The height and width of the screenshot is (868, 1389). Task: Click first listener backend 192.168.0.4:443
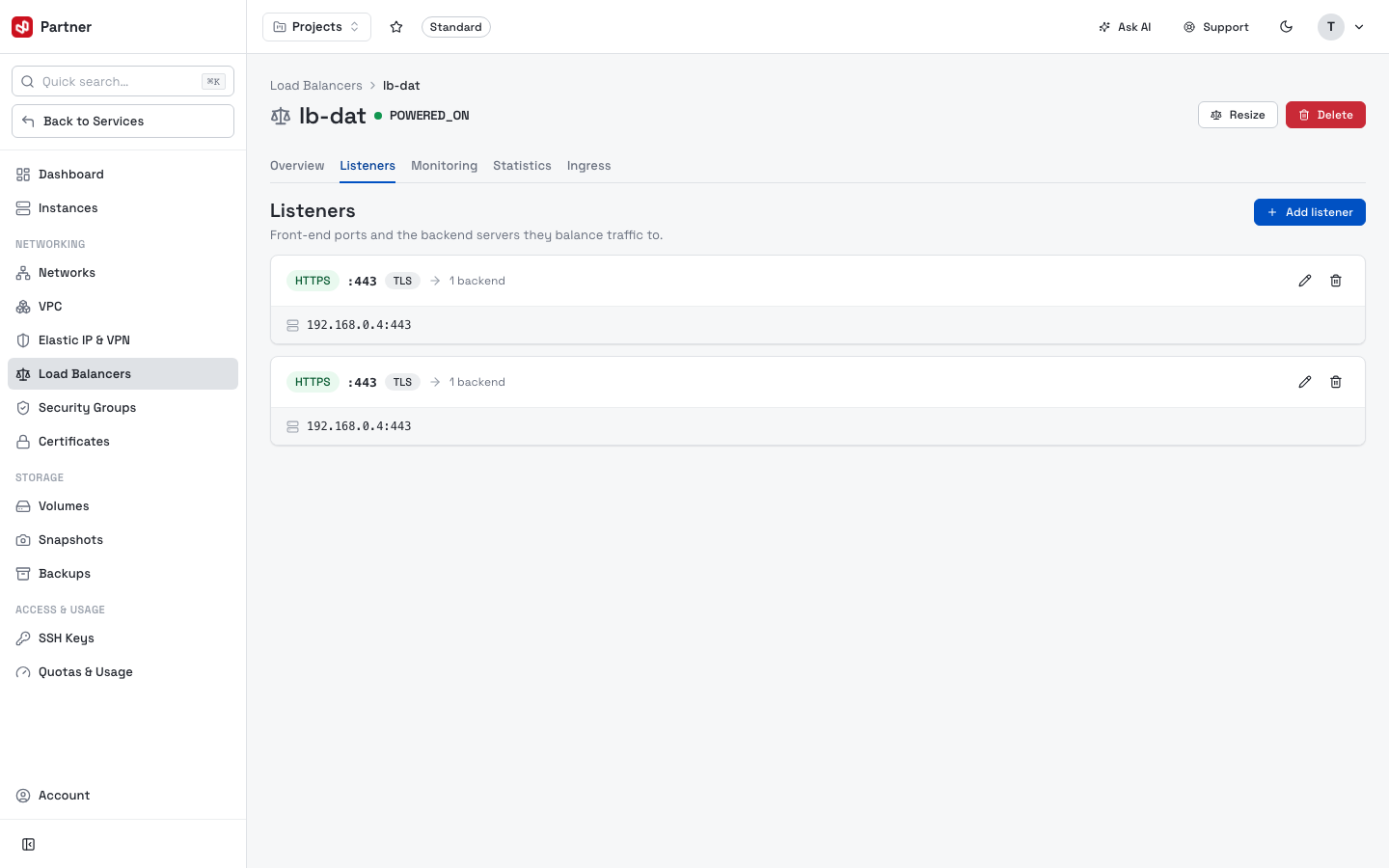[359, 325]
